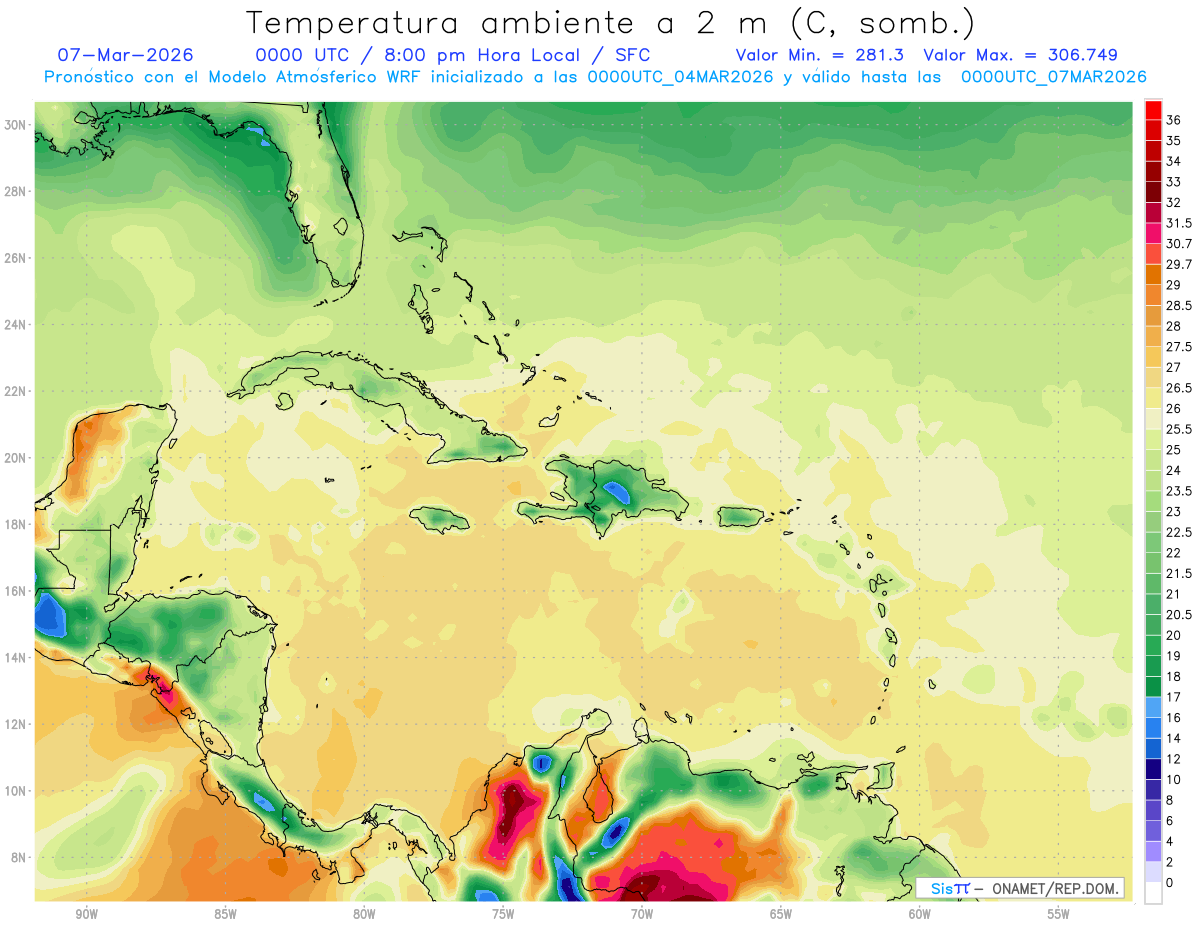Click the '28N' latitude axis label
This screenshot has width=1200, height=927.
(x=15, y=191)
